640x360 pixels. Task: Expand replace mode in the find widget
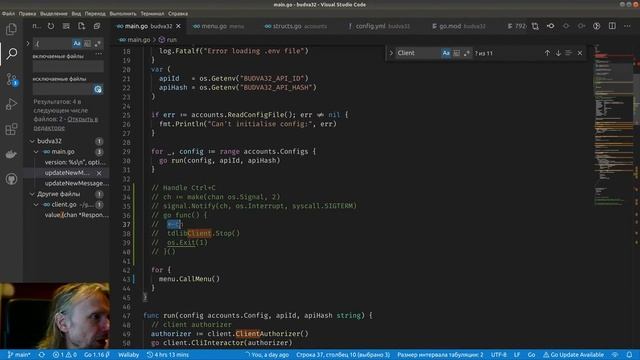coord(391,53)
